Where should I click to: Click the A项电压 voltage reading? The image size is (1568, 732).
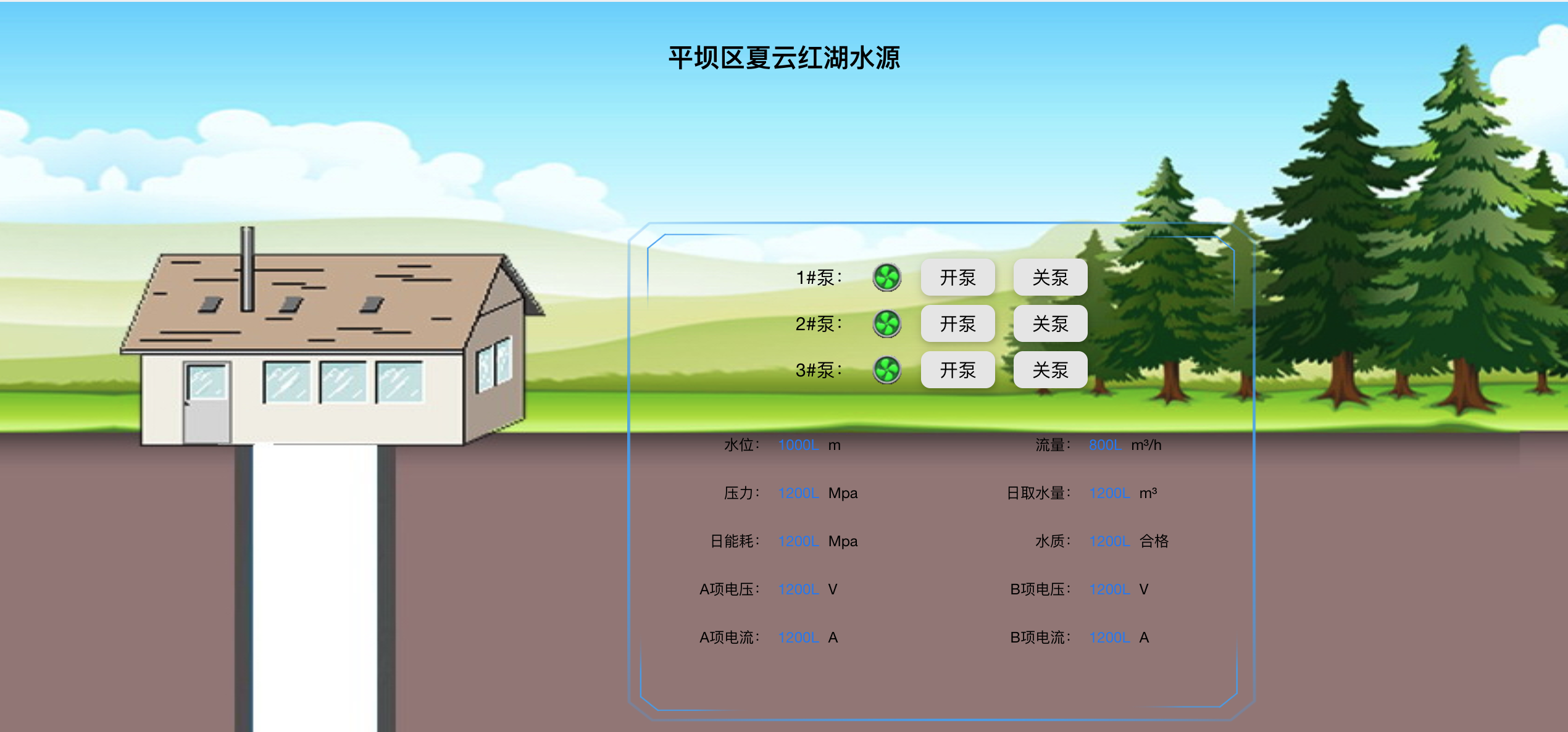(x=798, y=589)
